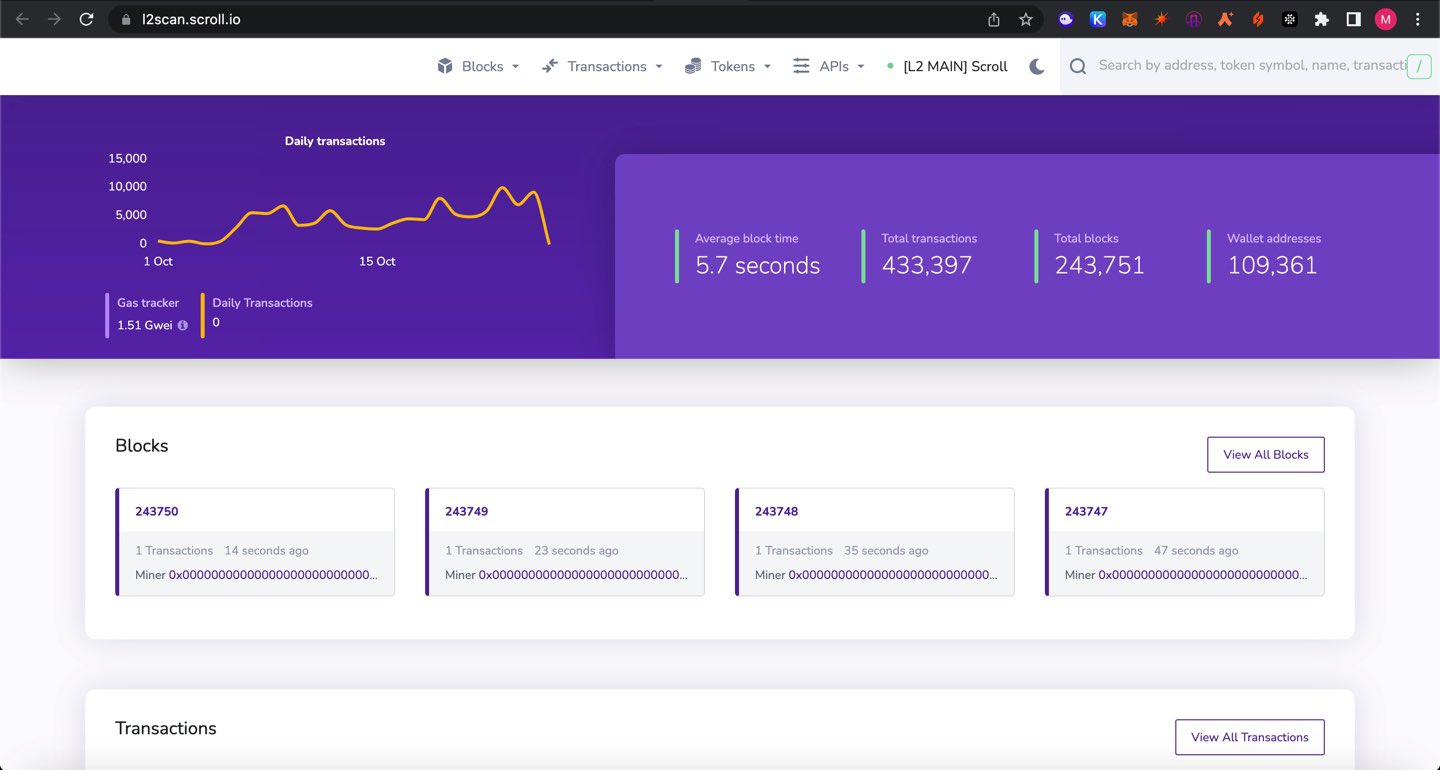Click the 5.7 seconds average block time
This screenshot has width=1440, height=770.
click(758, 265)
